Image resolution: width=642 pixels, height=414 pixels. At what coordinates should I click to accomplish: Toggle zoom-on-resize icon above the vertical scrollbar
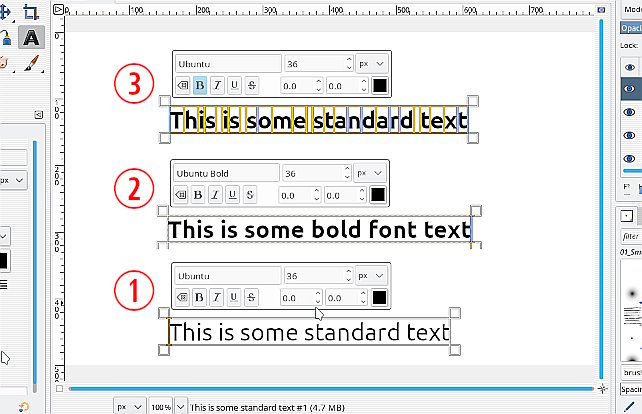pos(601,9)
